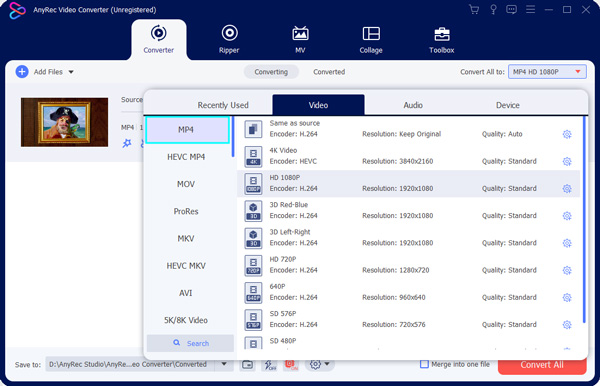
Task: Click the format list scrollbar beside MP4
Action: 233,137
